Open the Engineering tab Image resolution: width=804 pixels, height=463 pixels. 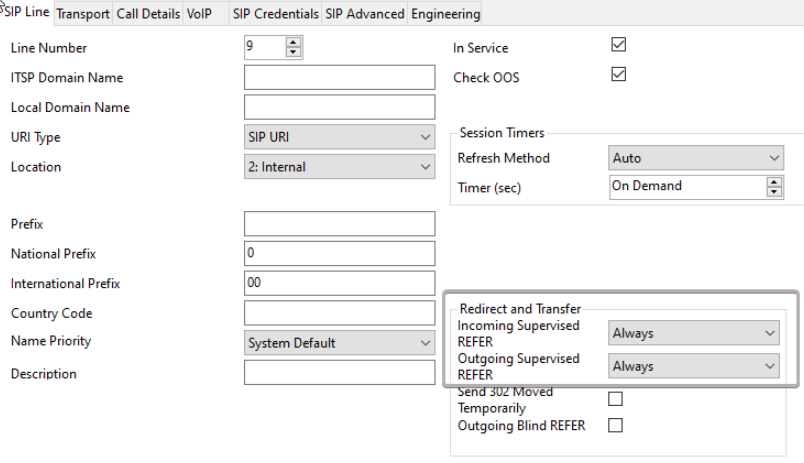[445, 14]
